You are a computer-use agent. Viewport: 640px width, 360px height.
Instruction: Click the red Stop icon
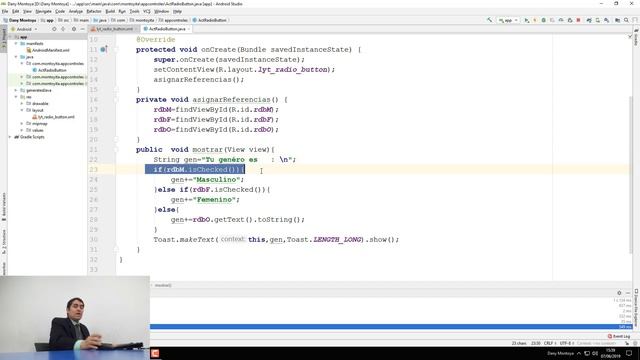pyautogui.click(x=578, y=20)
